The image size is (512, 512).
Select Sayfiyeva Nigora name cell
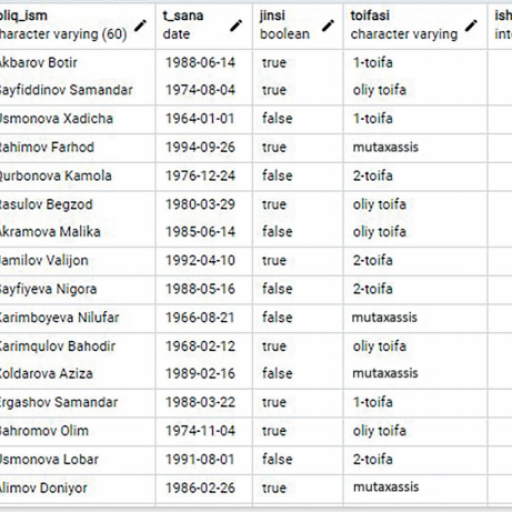point(77,289)
